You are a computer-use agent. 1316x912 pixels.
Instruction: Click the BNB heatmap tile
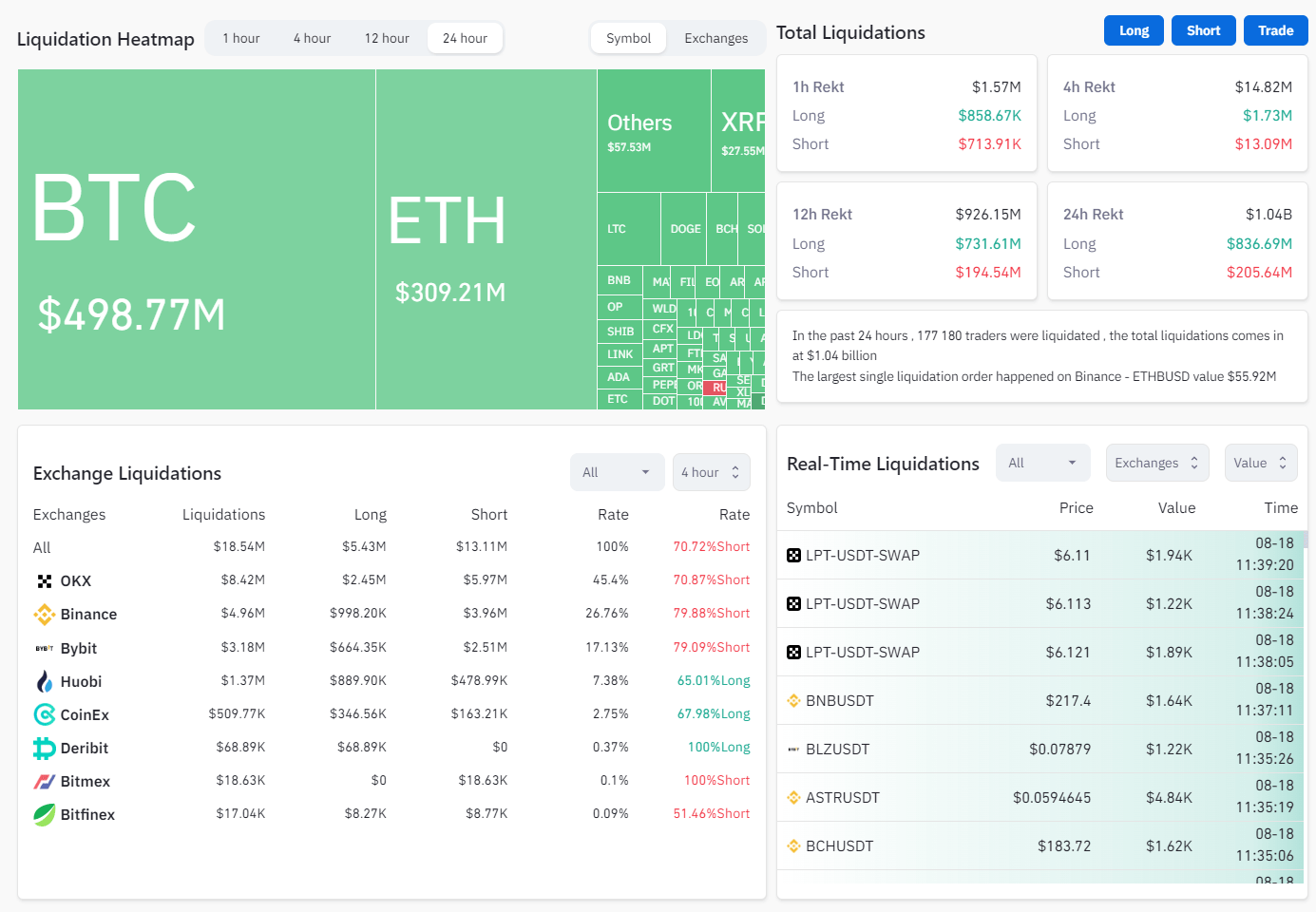(x=620, y=280)
